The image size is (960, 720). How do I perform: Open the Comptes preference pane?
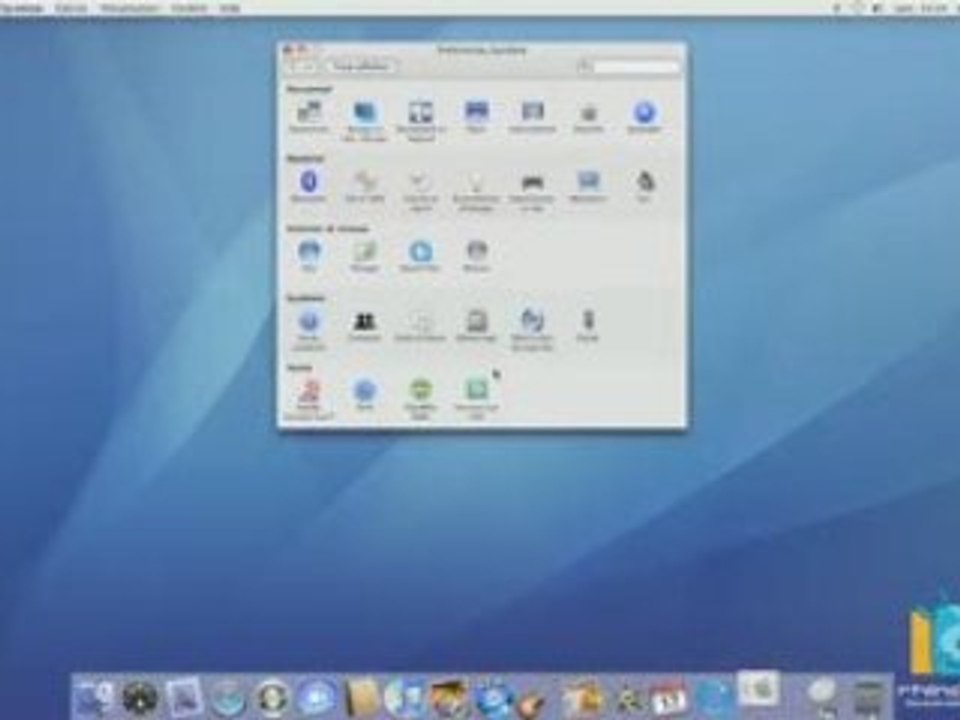tap(364, 325)
